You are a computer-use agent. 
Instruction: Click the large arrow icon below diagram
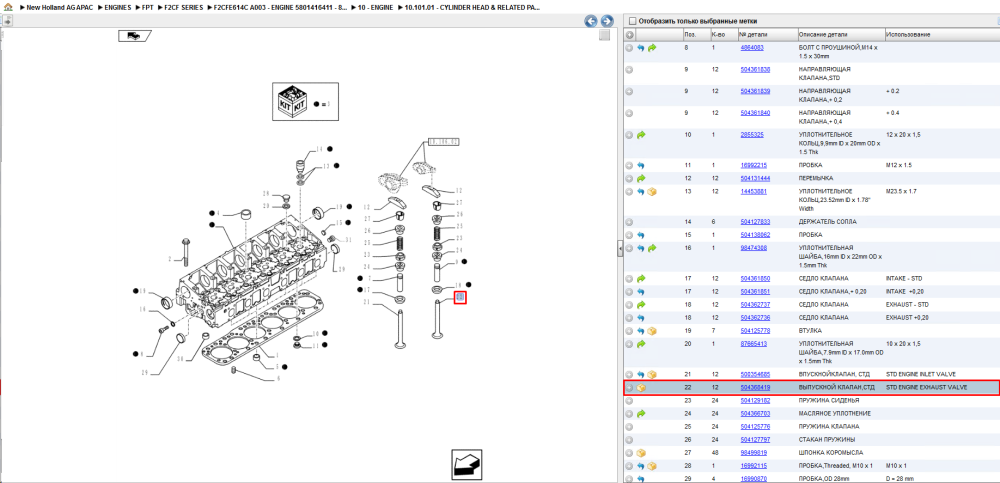click(x=468, y=463)
